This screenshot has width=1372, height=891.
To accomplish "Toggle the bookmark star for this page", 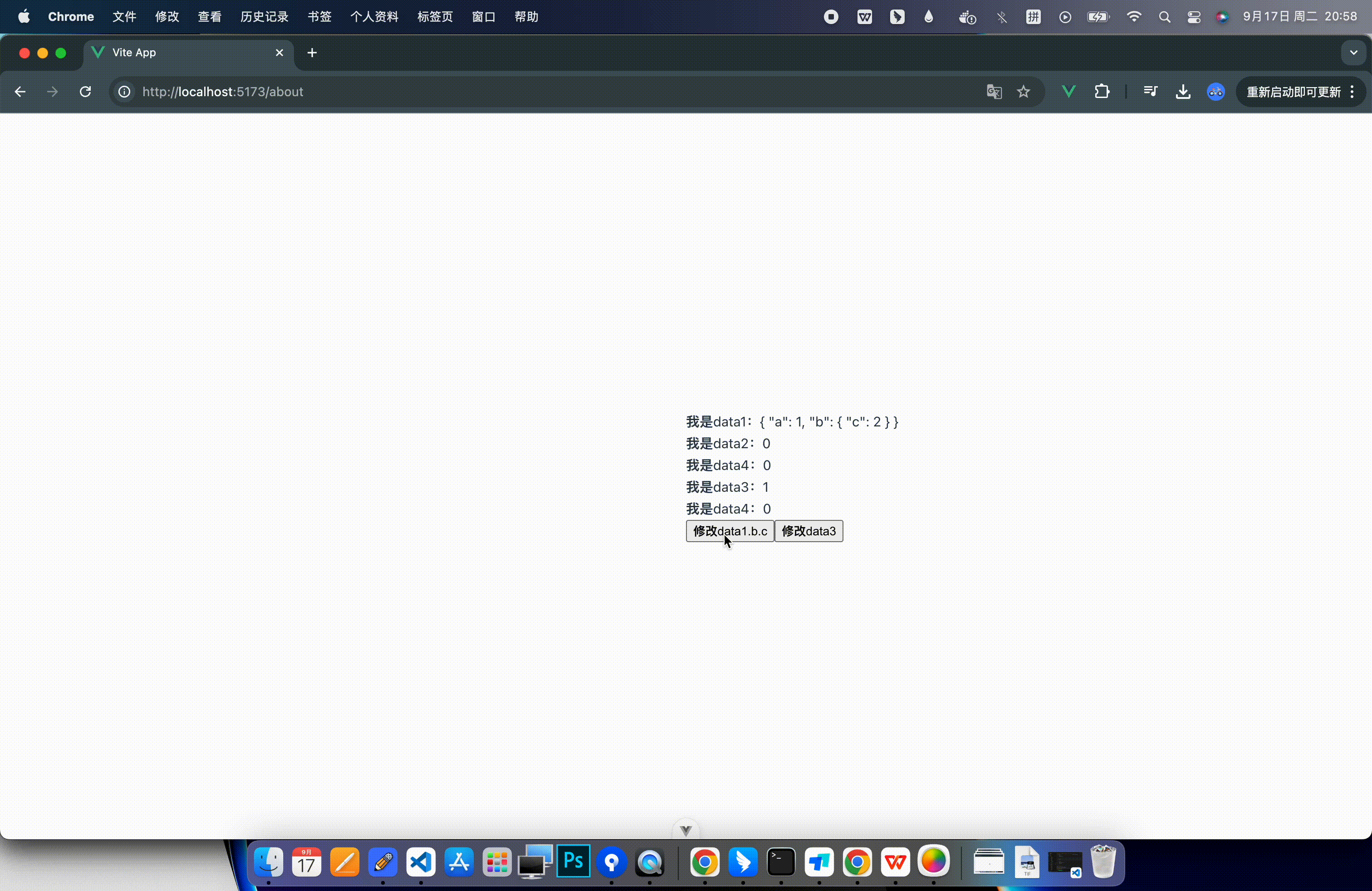I will pyautogui.click(x=1024, y=92).
